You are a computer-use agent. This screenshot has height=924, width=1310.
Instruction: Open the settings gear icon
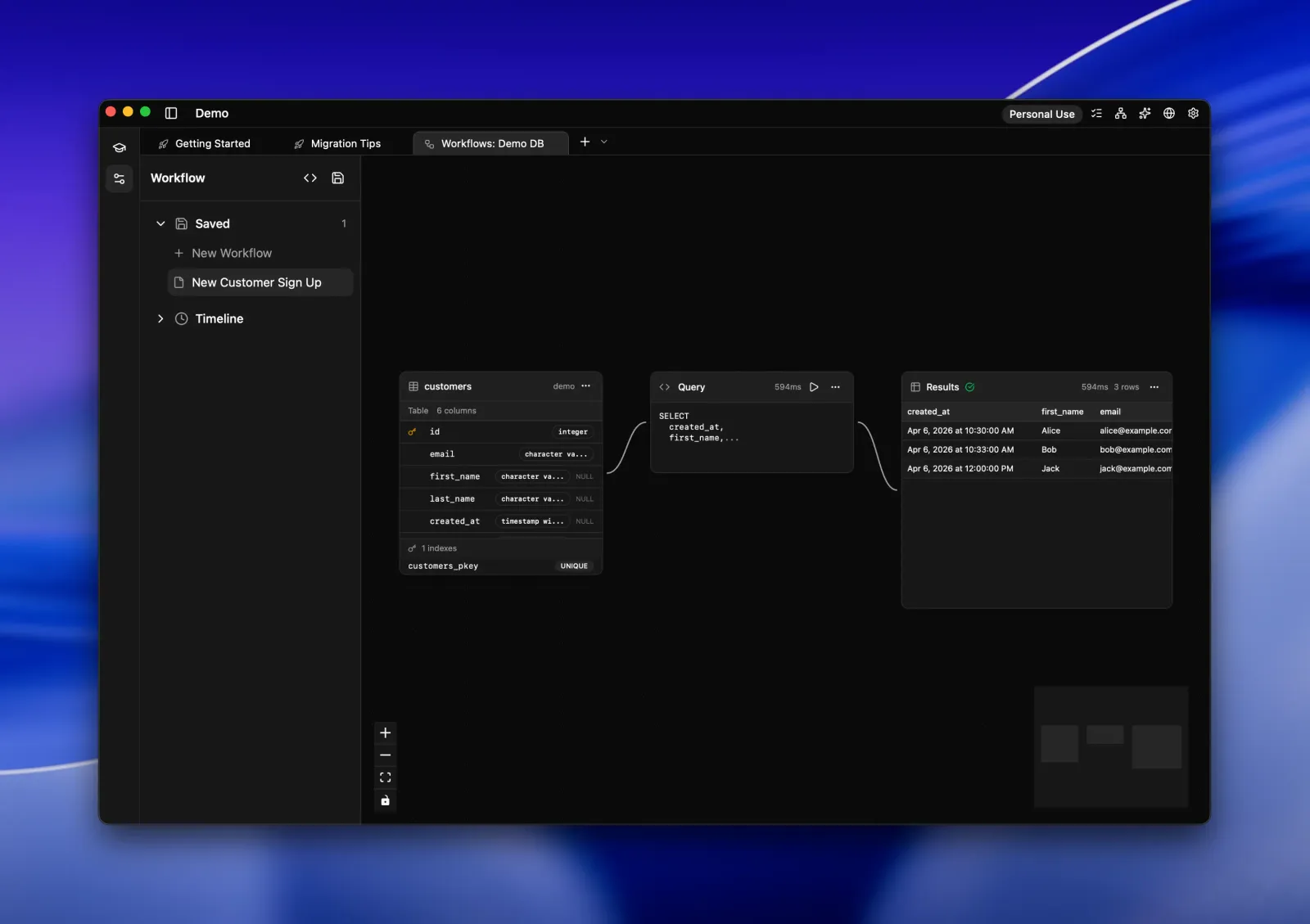1193,114
